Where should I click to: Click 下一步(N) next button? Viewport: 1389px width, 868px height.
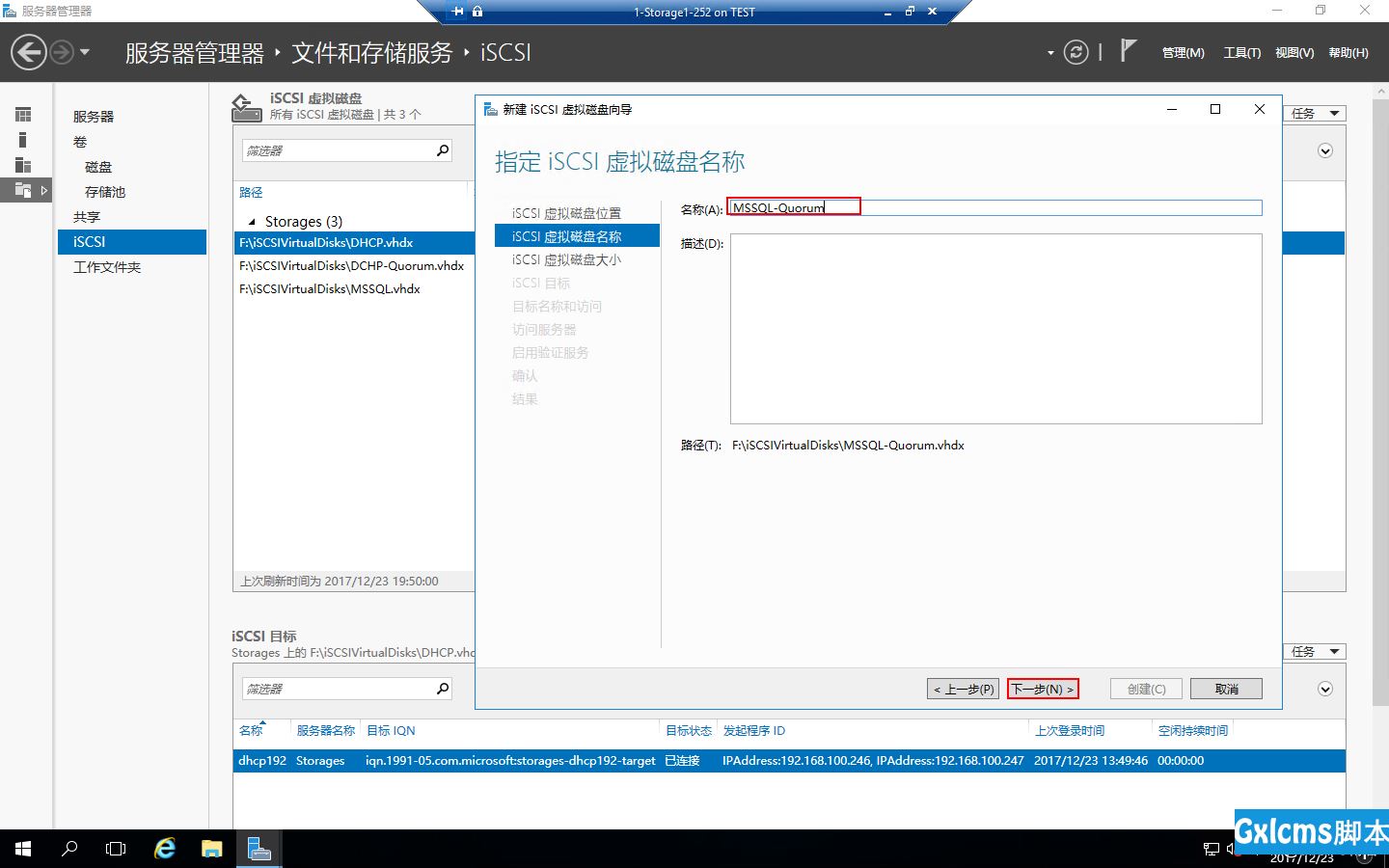[1043, 689]
